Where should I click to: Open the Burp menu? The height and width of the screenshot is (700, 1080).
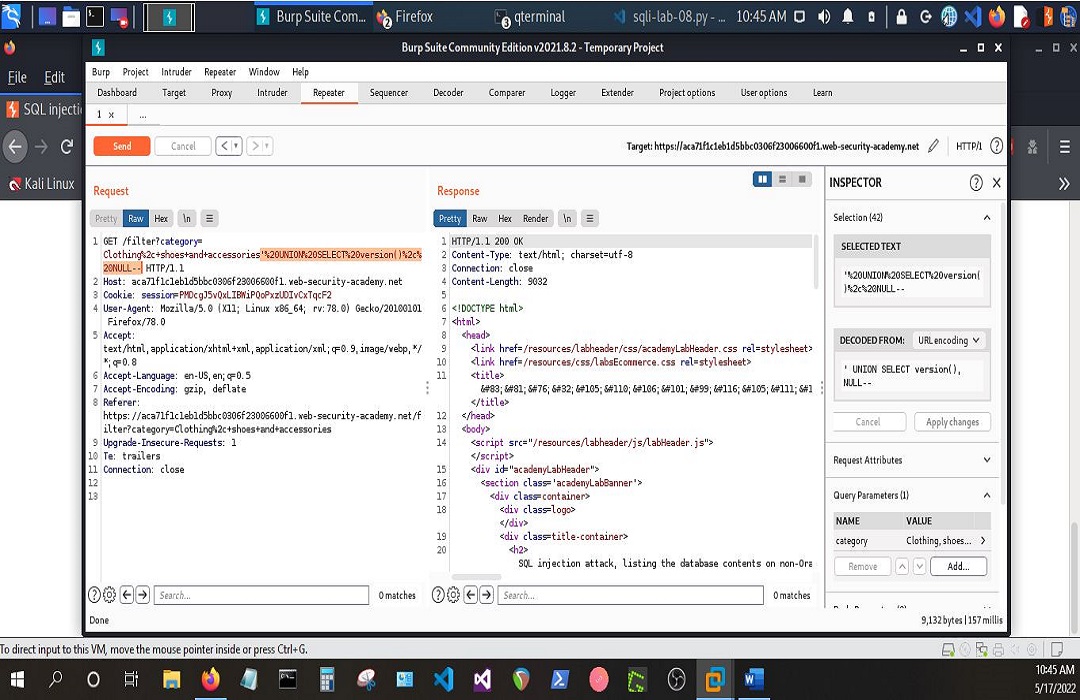point(101,72)
